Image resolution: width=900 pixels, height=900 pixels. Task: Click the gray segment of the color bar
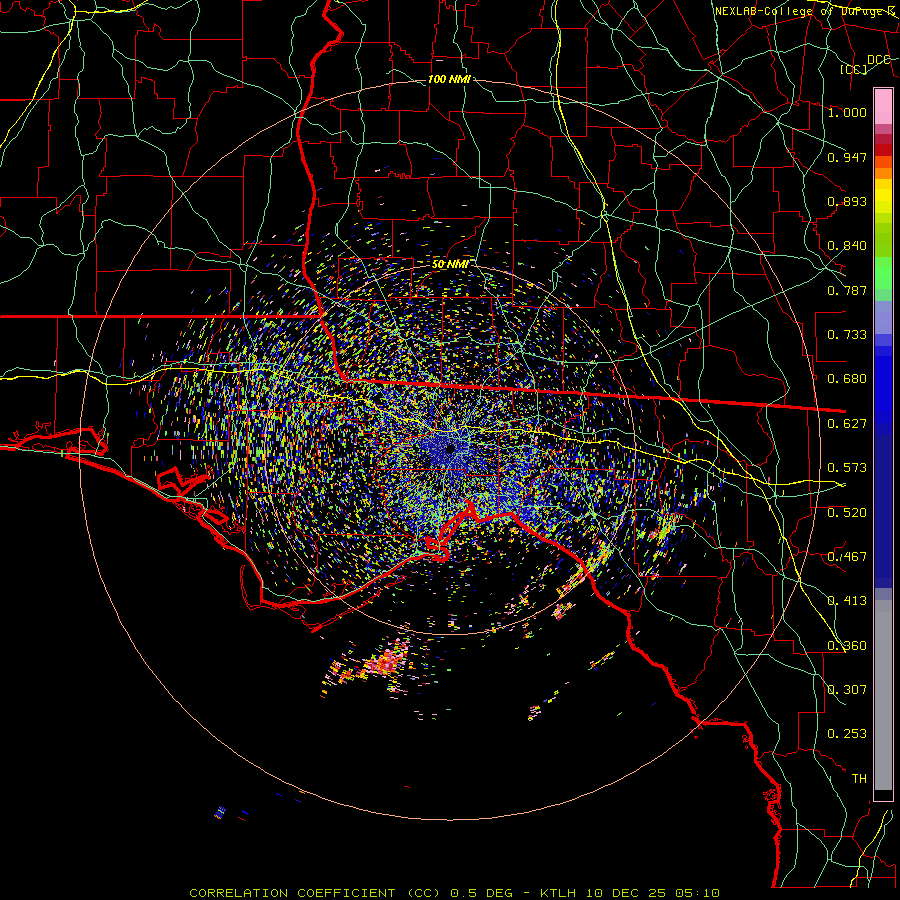[x=883, y=700]
